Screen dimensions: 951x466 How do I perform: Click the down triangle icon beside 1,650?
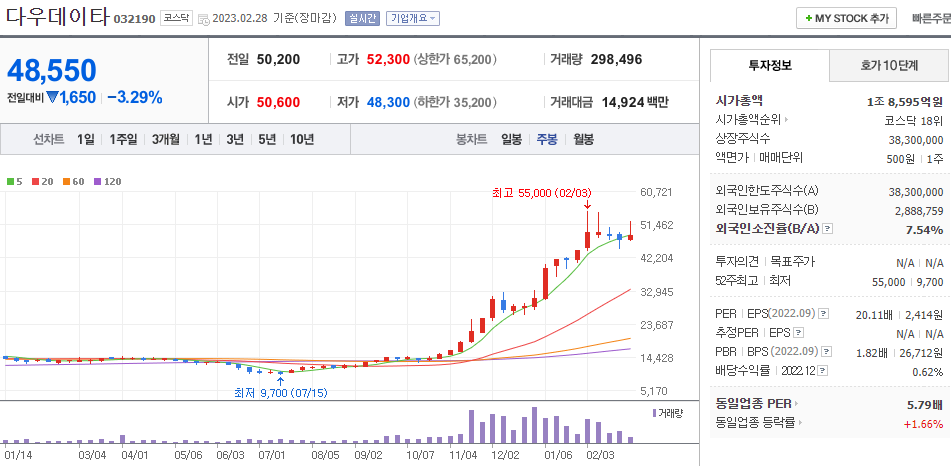(52, 97)
